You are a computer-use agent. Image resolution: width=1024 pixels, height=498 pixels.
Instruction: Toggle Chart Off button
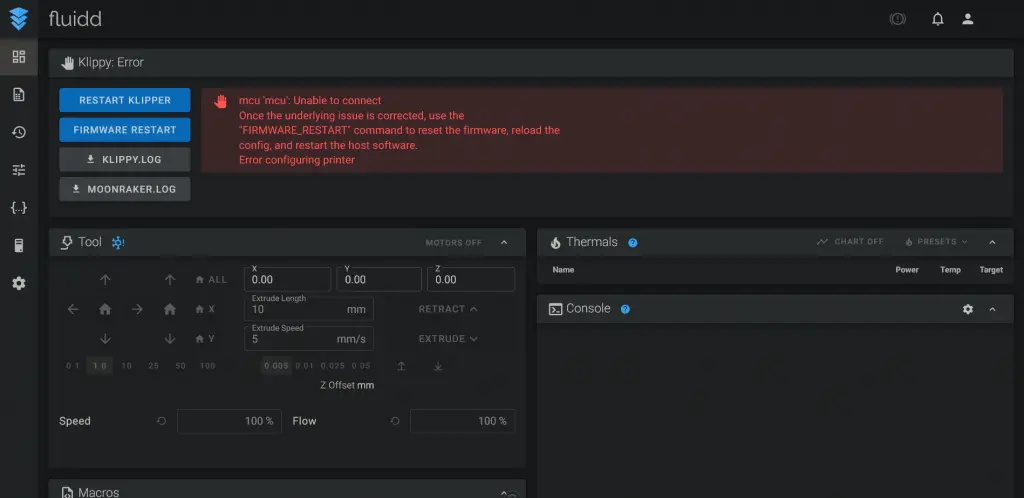click(x=850, y=242)
